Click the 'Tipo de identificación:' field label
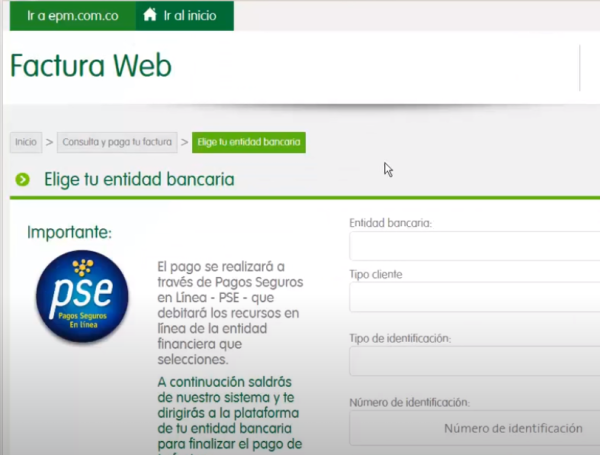The height and width of the screenshot is (455, 600). click(x=400, y=339)
